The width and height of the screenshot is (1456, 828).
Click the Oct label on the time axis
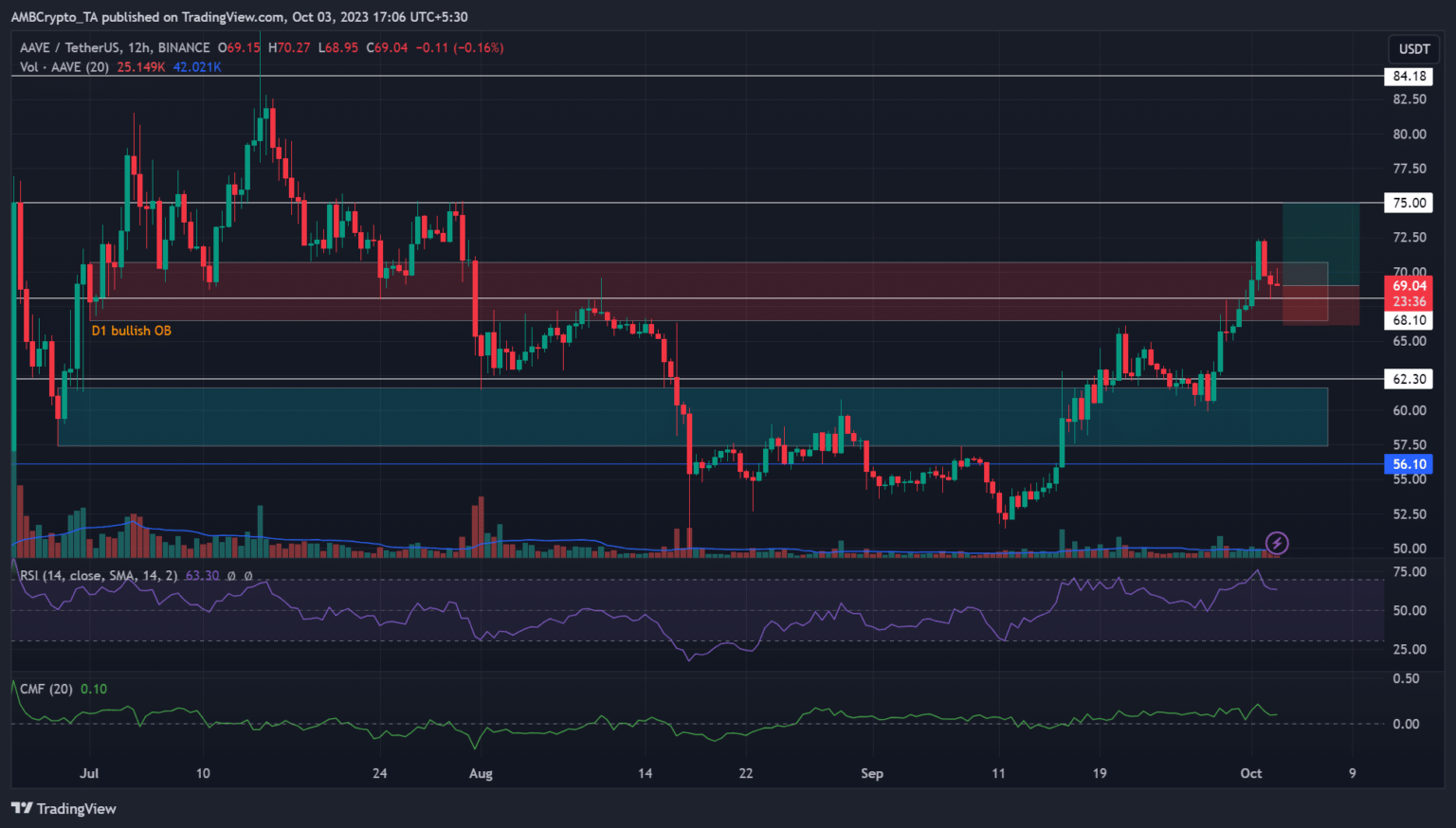1250,773
